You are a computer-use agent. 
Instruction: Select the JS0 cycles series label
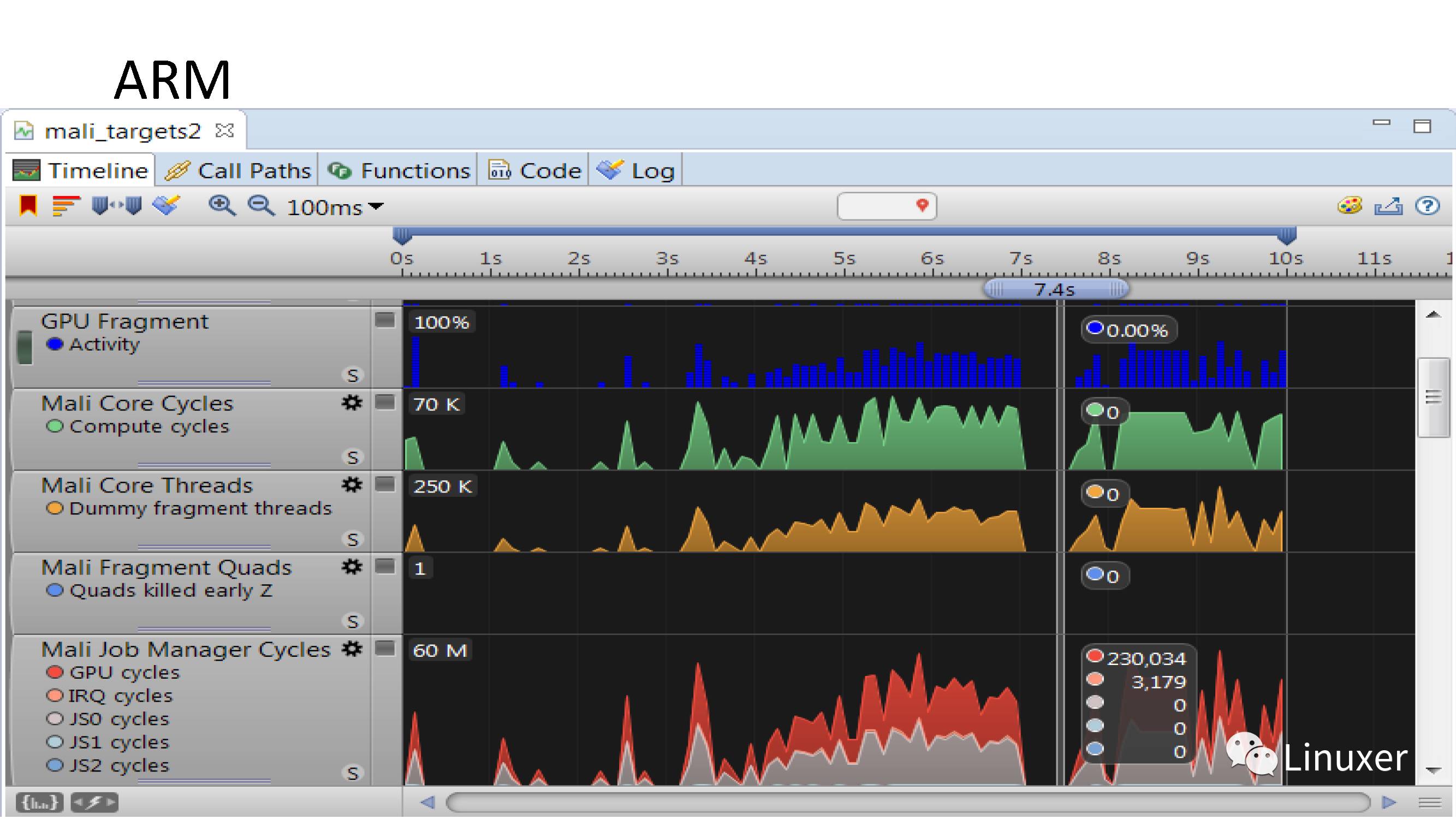click(x=118, y=719)
